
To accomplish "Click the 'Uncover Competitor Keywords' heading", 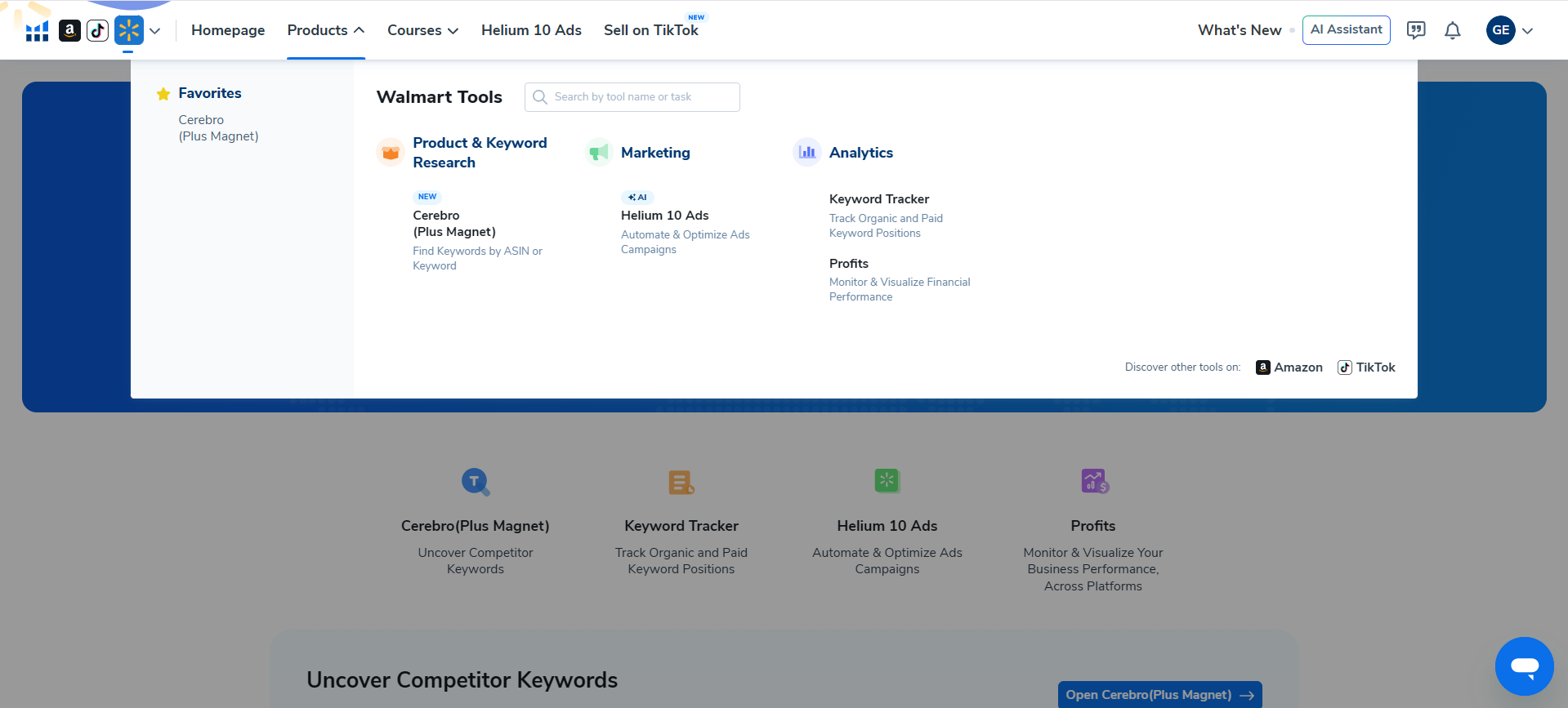I will [462, 680].
